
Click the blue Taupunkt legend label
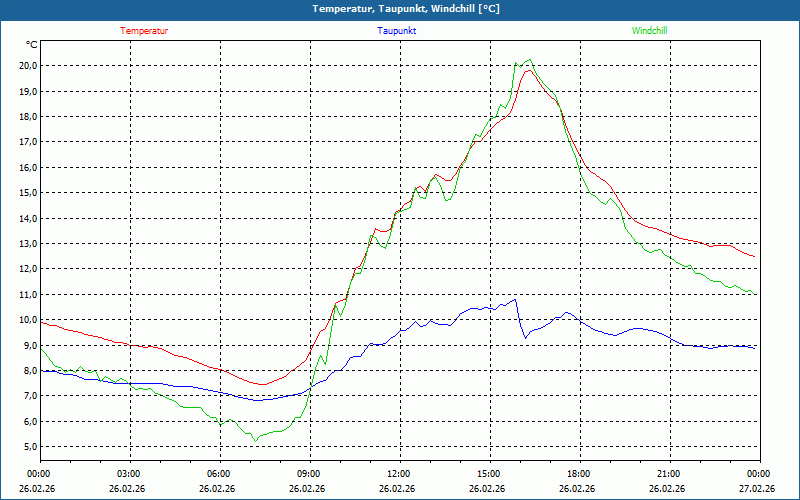tap(397, 31)
